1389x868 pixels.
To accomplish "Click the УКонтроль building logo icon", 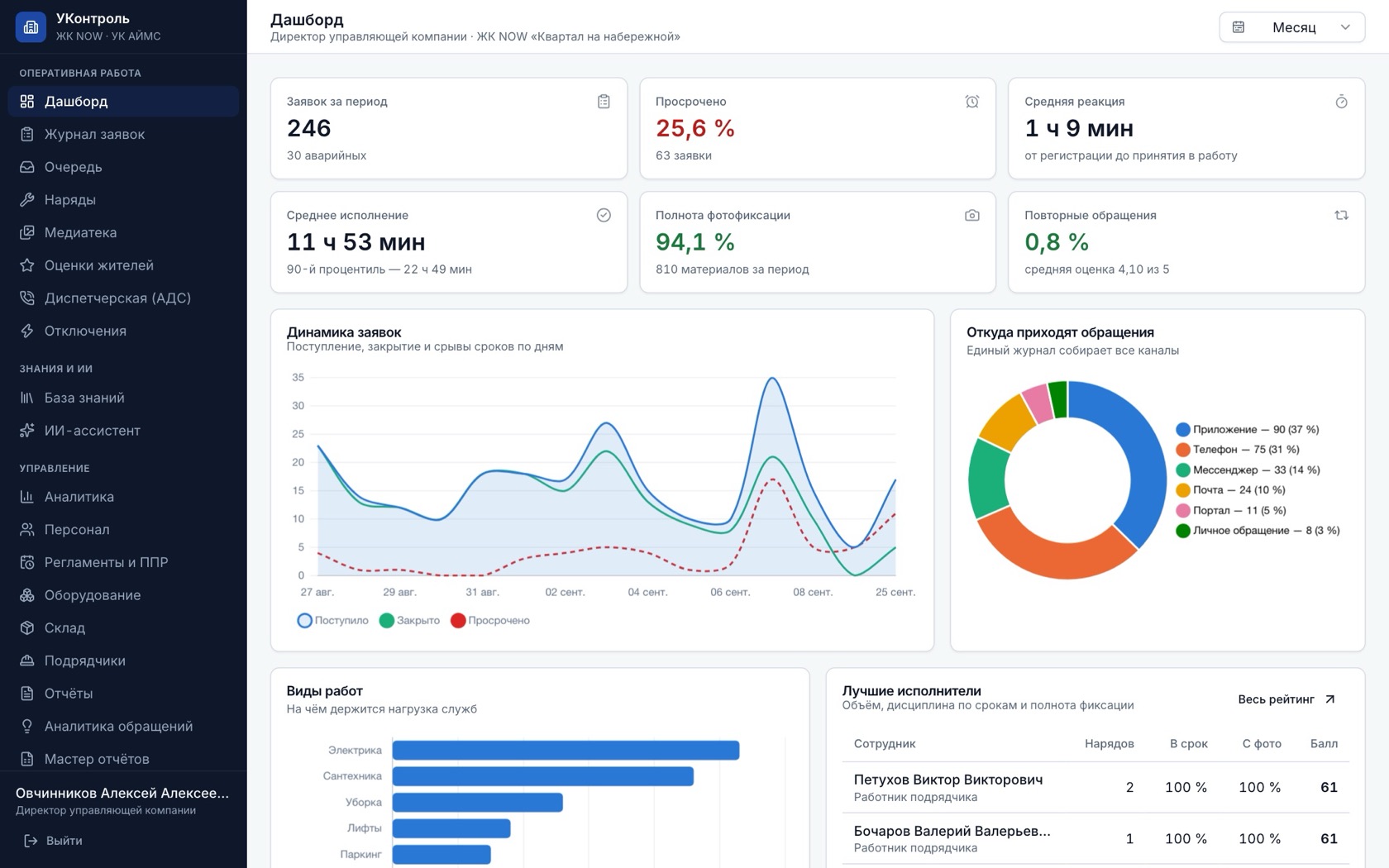I will tap(31, 26).
